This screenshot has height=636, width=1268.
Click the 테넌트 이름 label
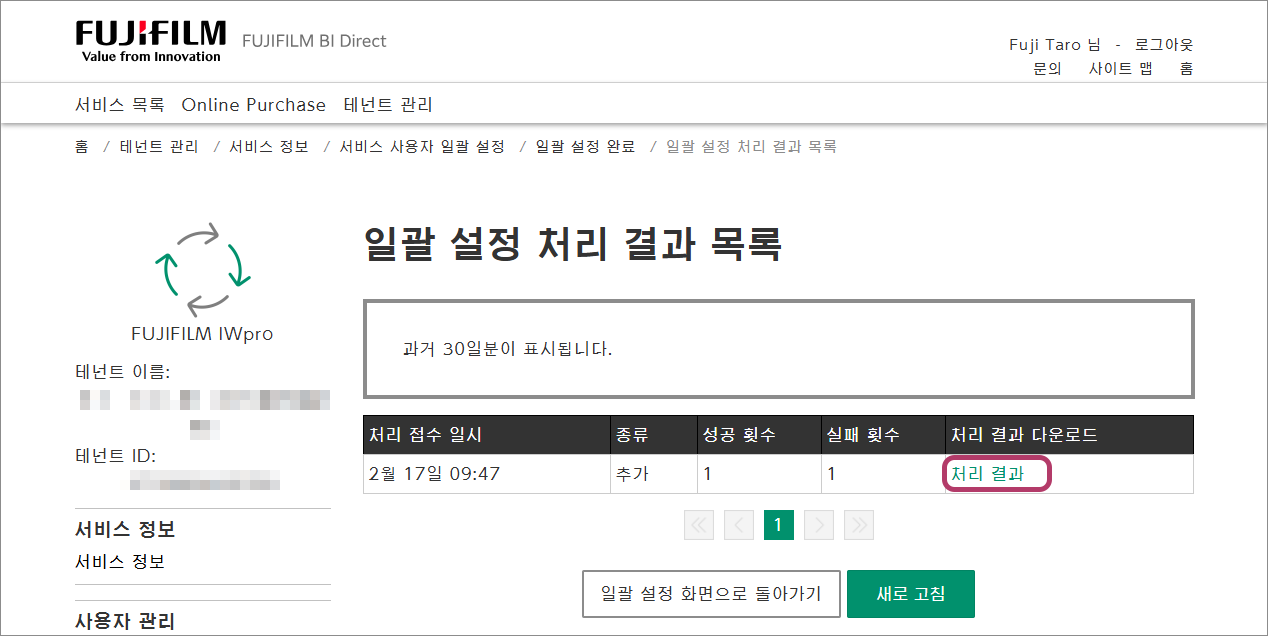pyautogui.click(x=123, y=372)
